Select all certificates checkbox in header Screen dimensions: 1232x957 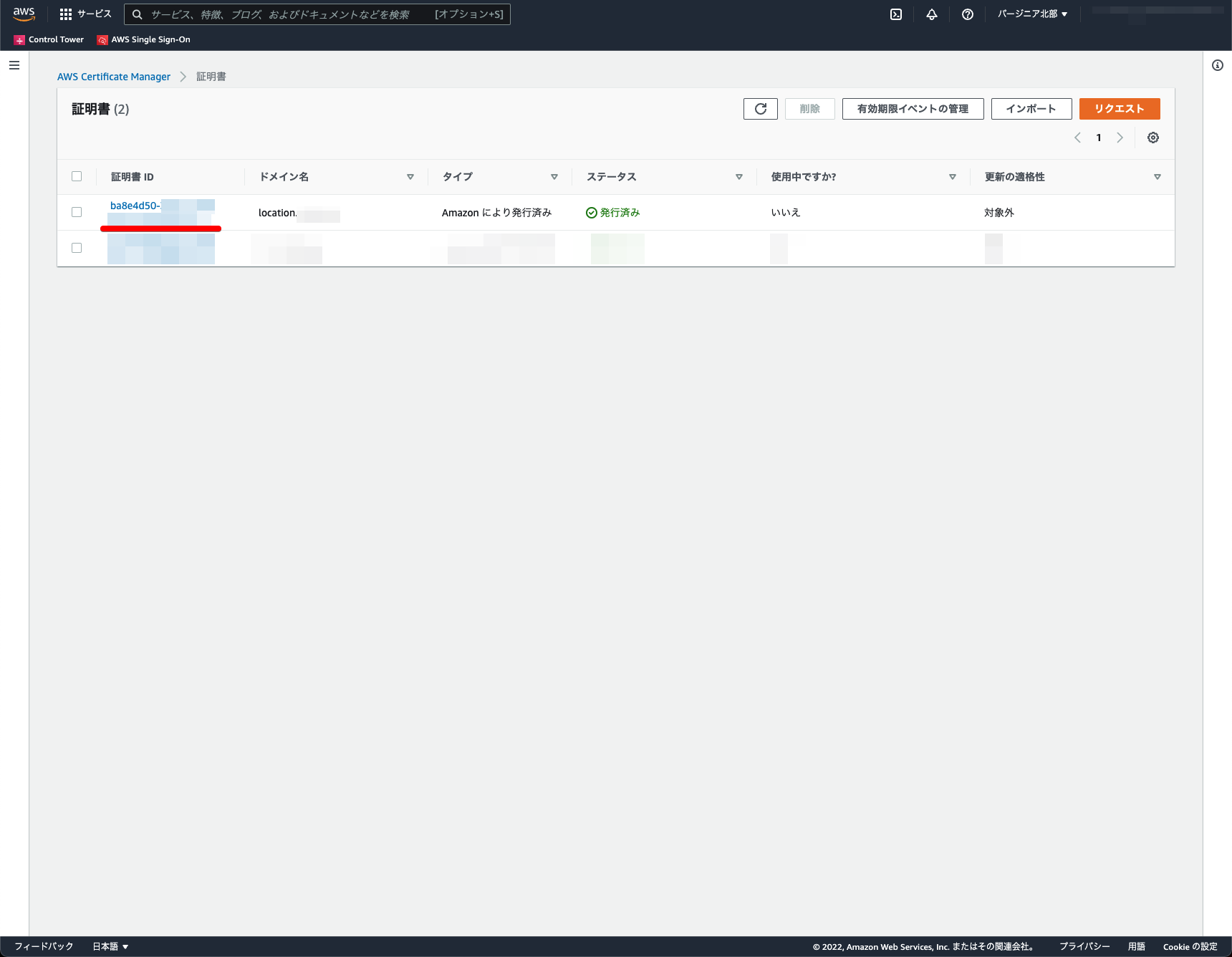[77, 176]
